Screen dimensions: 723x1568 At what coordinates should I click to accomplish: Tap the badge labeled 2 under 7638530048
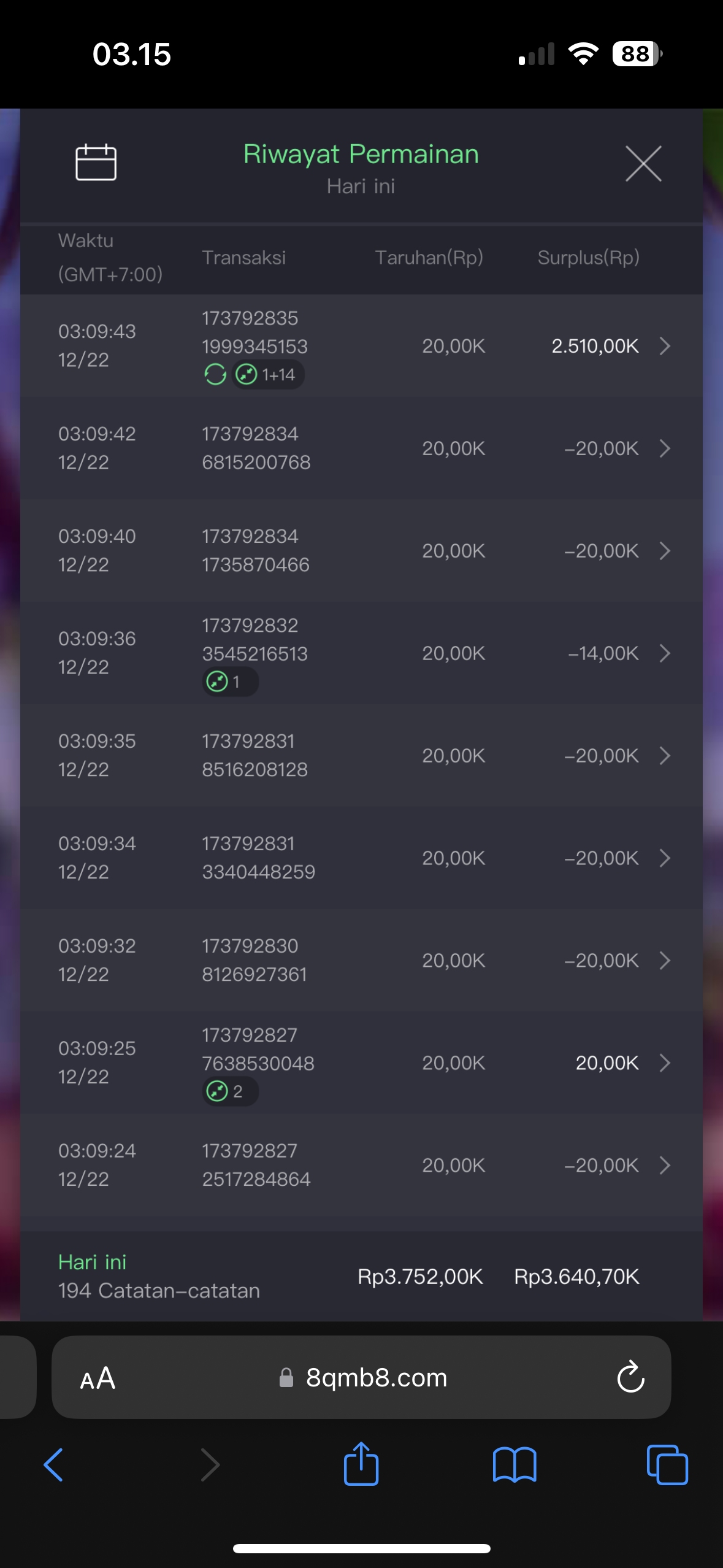click(229, 1091)
